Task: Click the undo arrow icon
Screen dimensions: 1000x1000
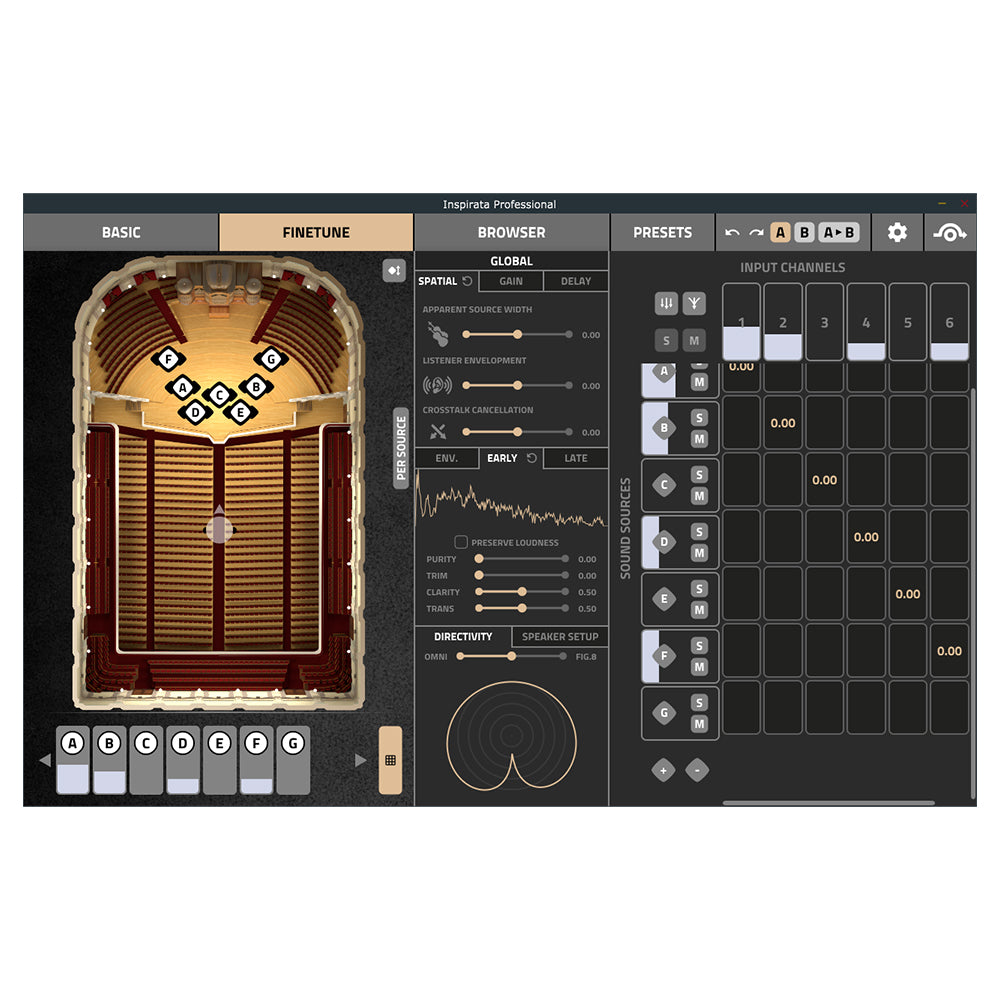Action: [x=732, y=233]
